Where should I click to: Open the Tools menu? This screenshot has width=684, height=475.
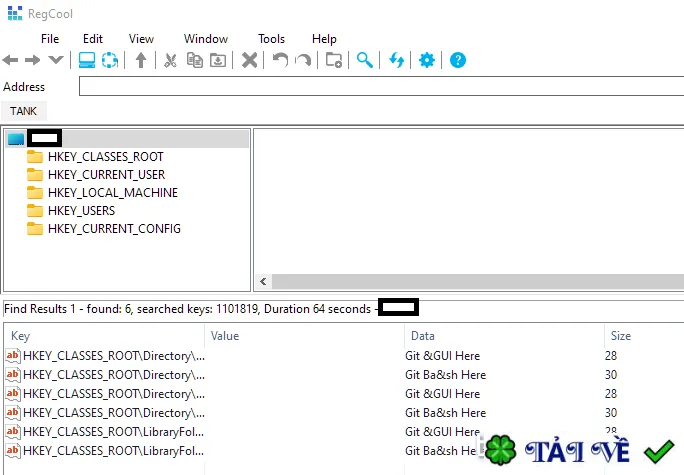pos(271,39)
